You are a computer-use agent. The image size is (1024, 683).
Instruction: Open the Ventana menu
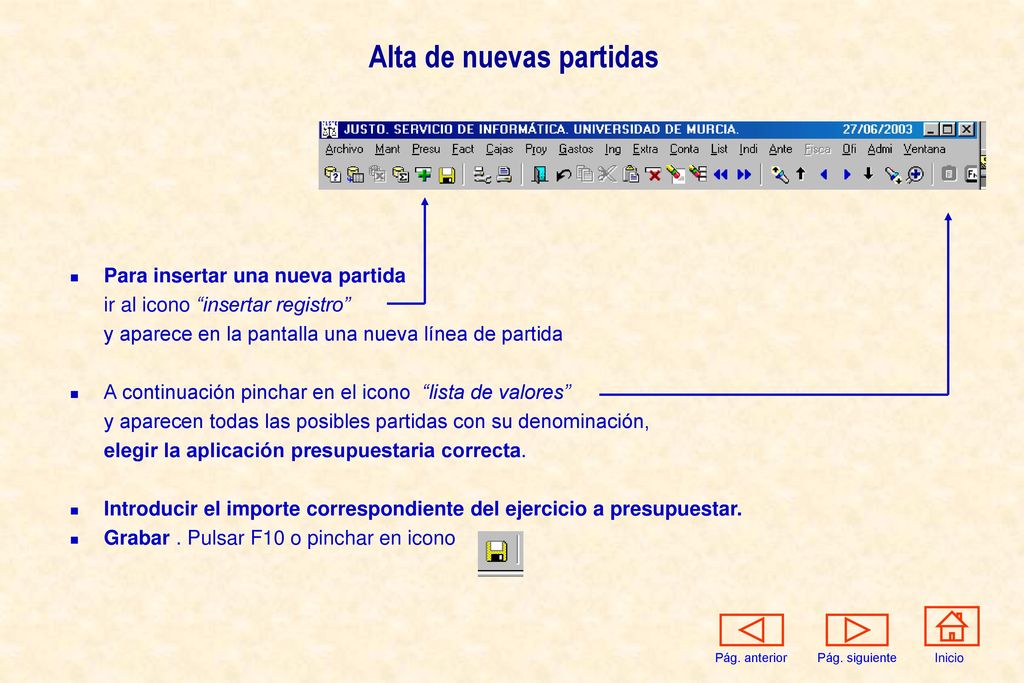point(924,149)
